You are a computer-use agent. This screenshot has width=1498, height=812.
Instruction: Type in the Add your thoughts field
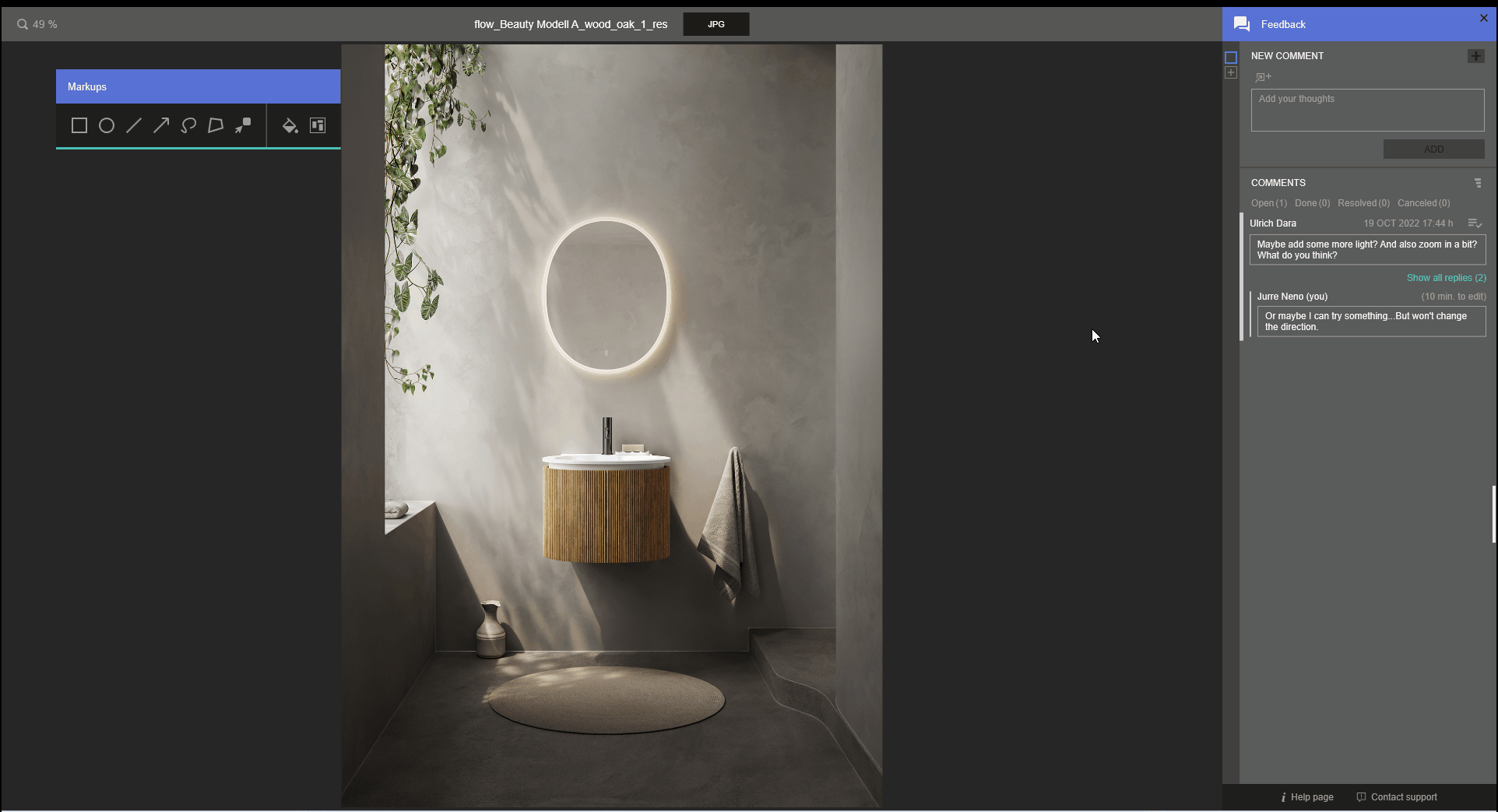(x=1367, y=110)
